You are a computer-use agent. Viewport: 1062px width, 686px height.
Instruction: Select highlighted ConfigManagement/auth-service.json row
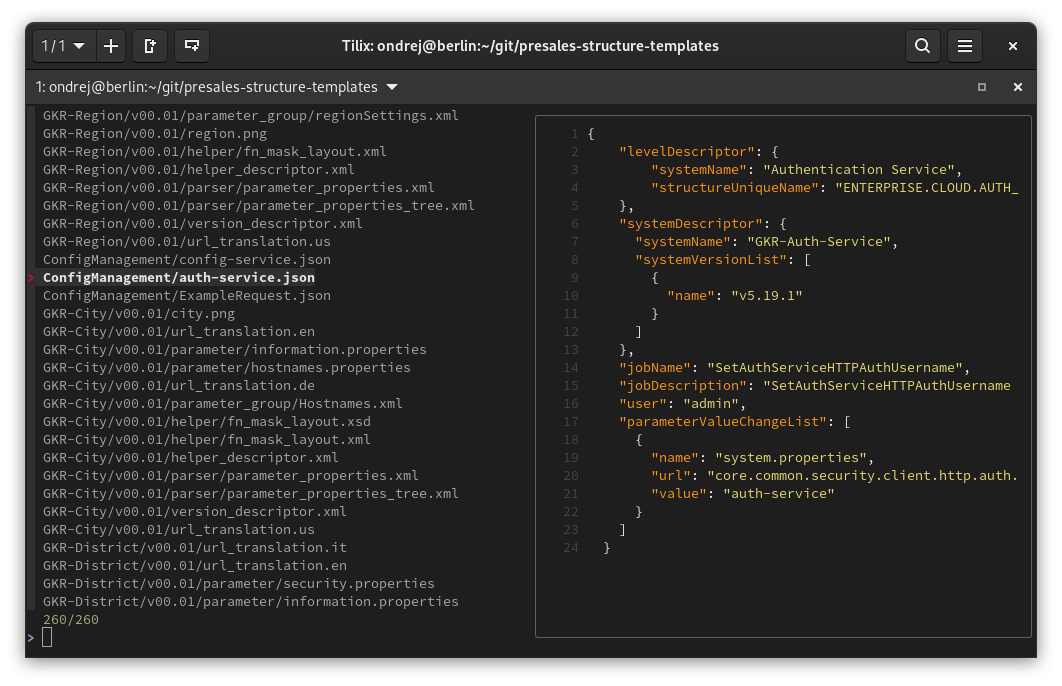tap(179, 278)
